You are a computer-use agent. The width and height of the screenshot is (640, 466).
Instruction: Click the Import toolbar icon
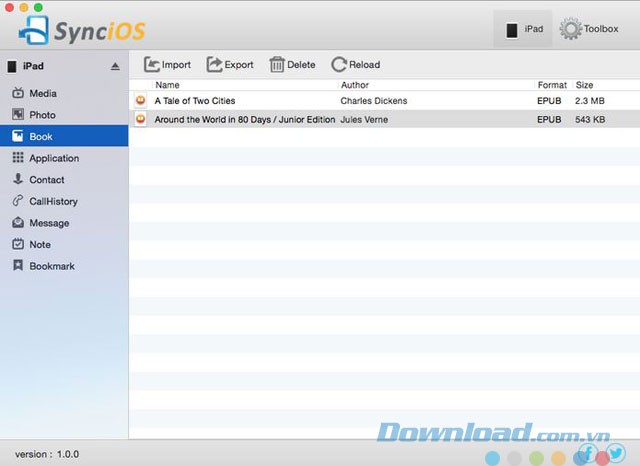point(152,65)
